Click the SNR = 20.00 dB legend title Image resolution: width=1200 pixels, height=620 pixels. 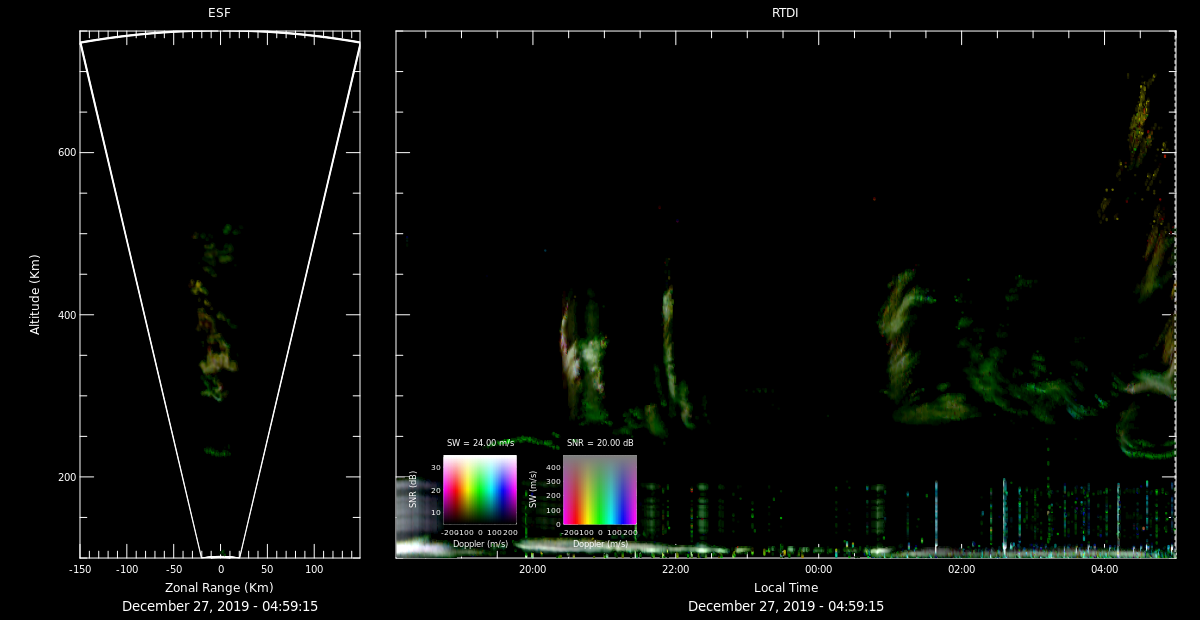point(600,443)
